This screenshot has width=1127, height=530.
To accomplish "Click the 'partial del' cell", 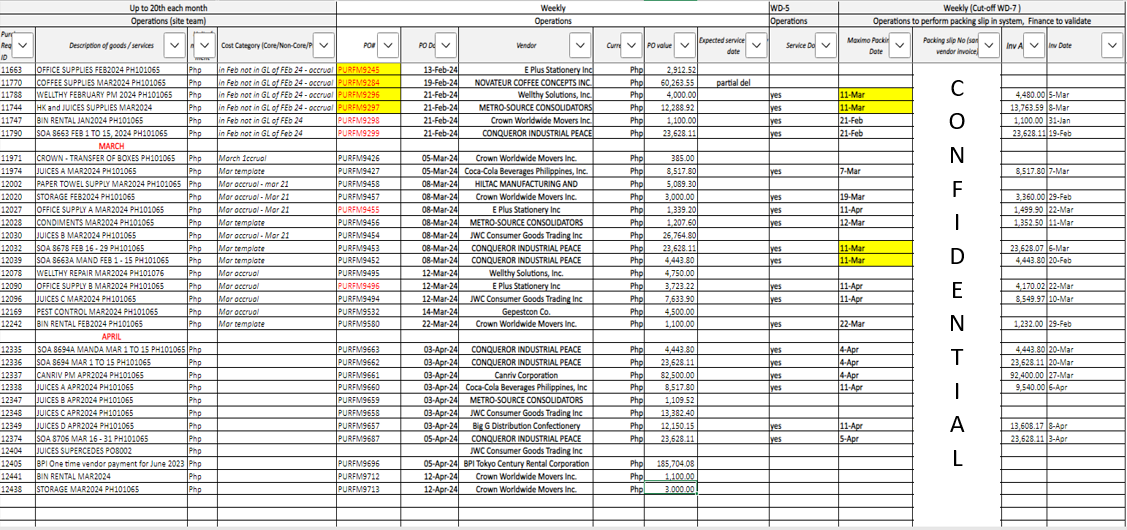I will coord(733,83).
